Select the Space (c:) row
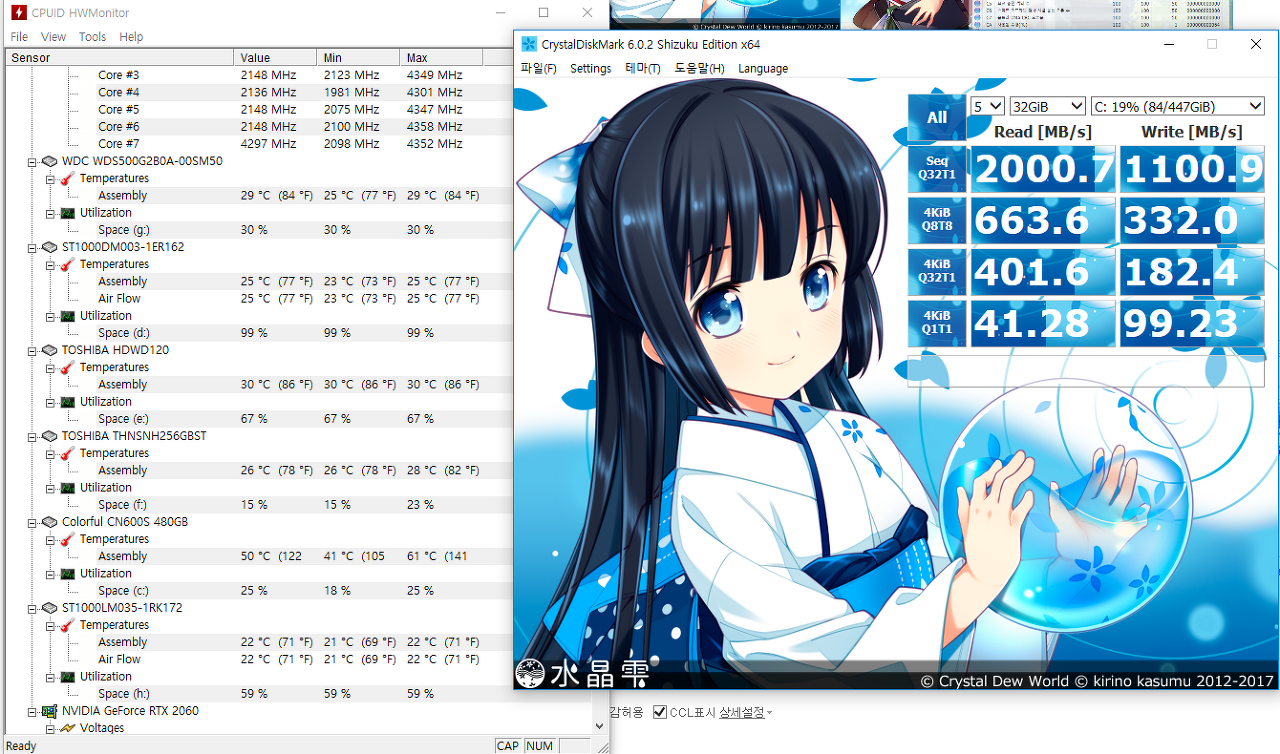1280x754 pixels. coord(256,591)
